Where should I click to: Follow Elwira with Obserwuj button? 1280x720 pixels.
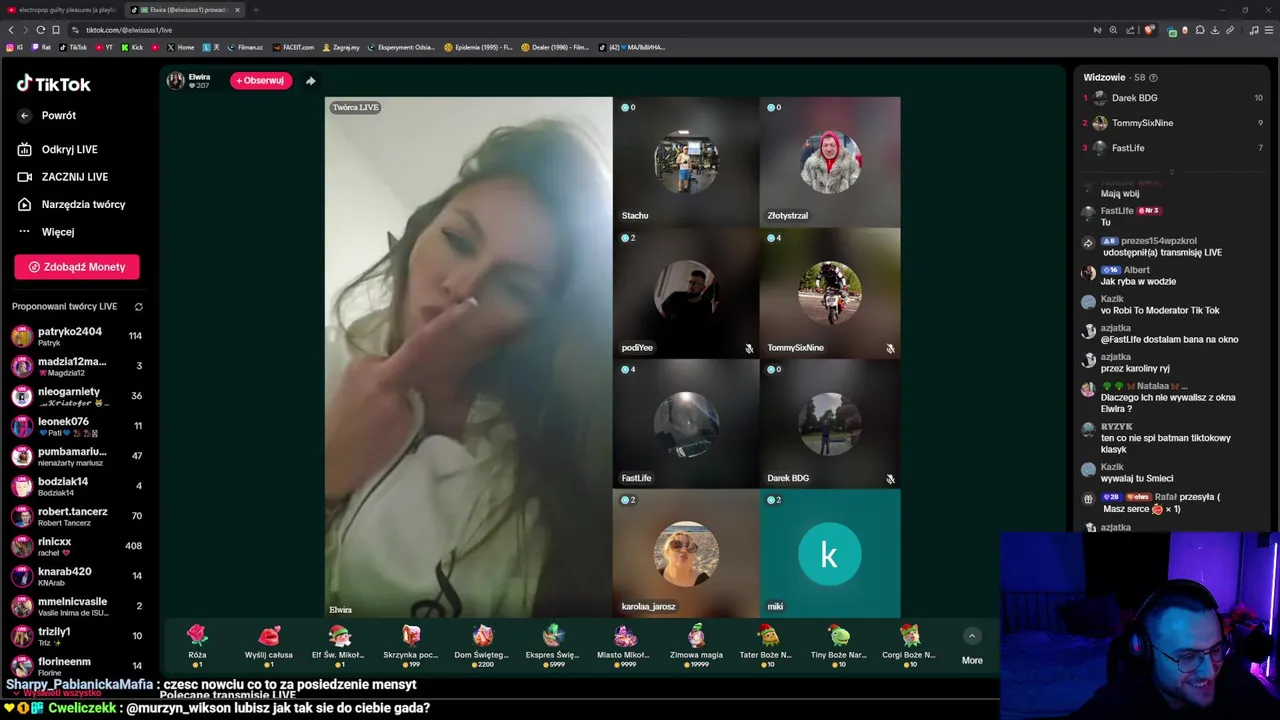pos(261,81)
